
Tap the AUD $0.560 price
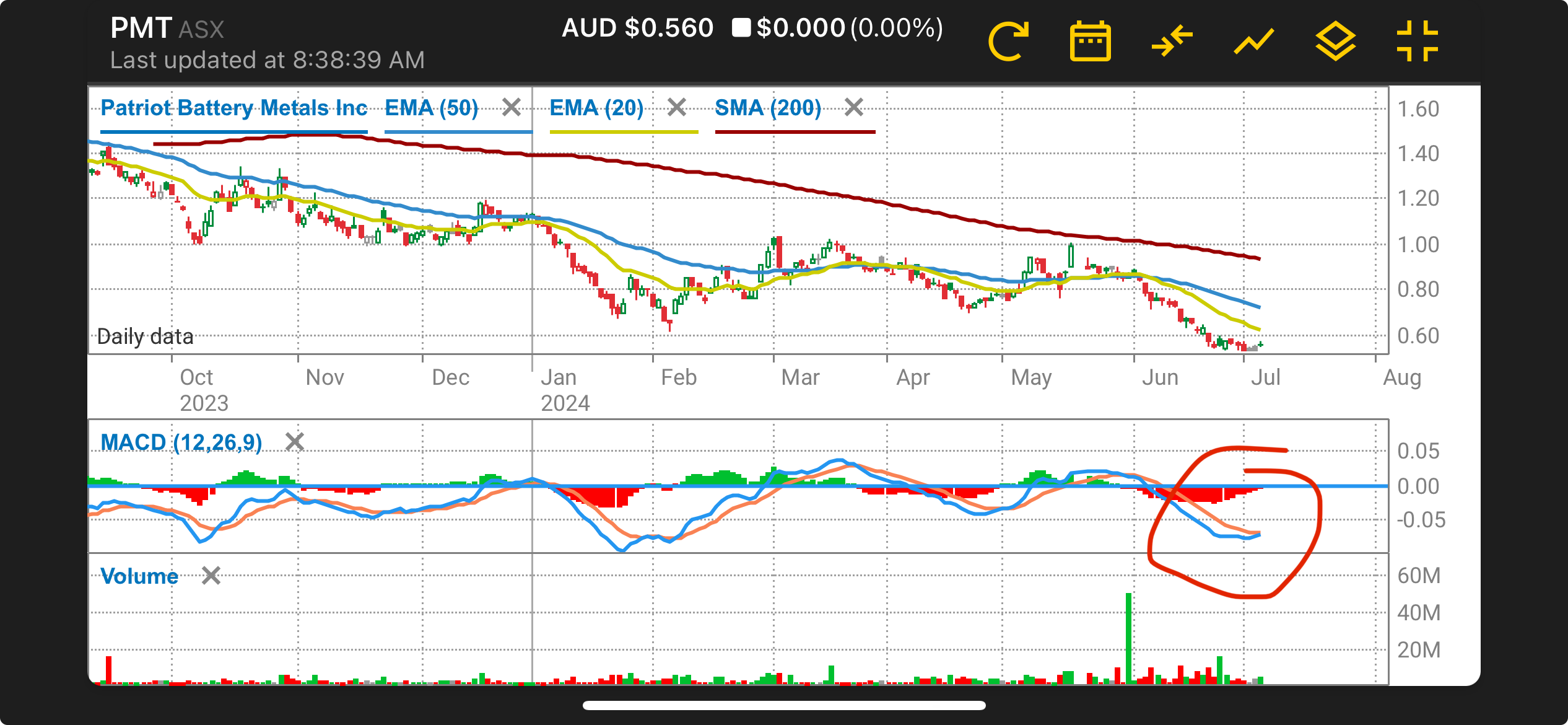(x=637, y=29)
